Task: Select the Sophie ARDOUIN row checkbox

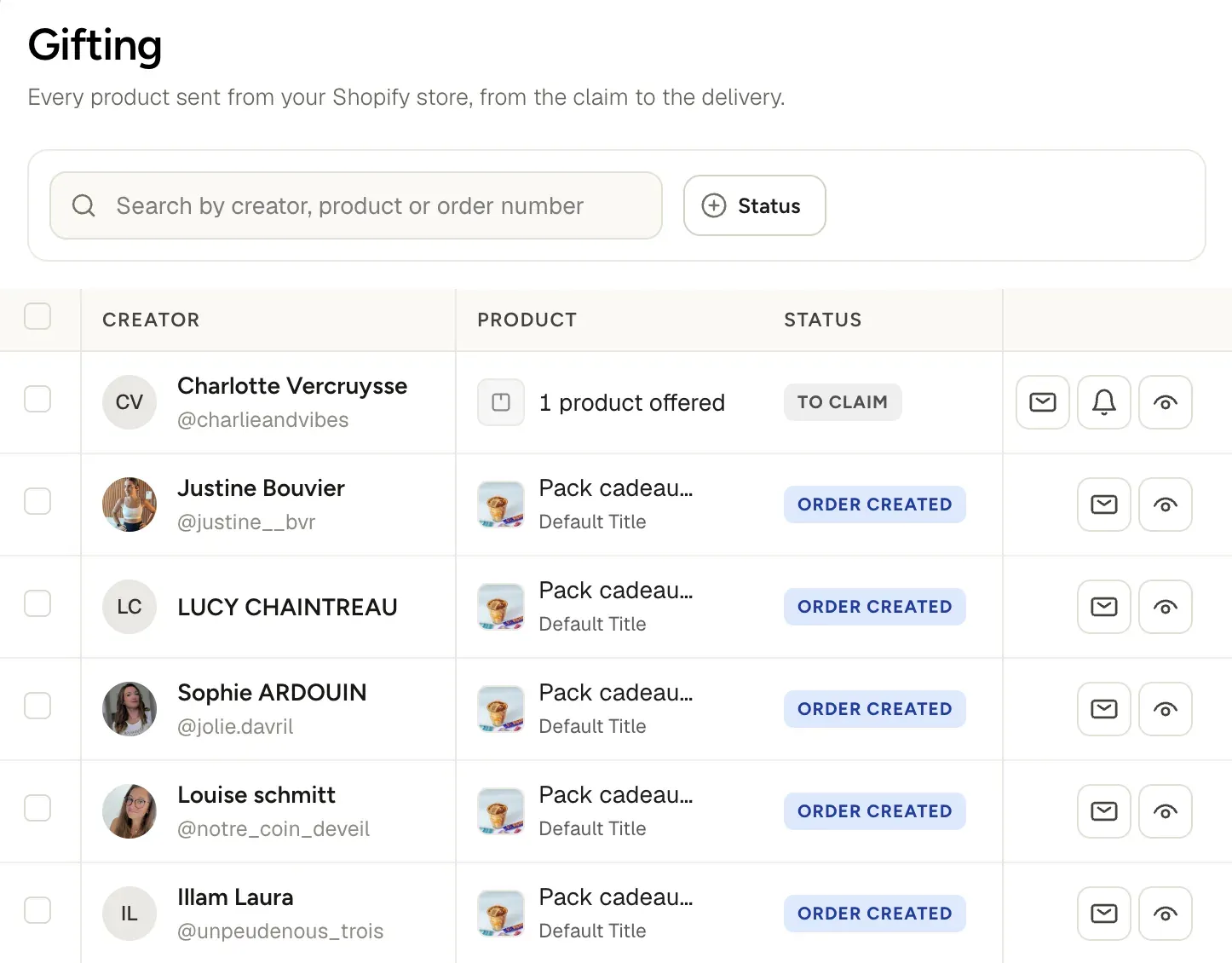Action: (37, 706)
